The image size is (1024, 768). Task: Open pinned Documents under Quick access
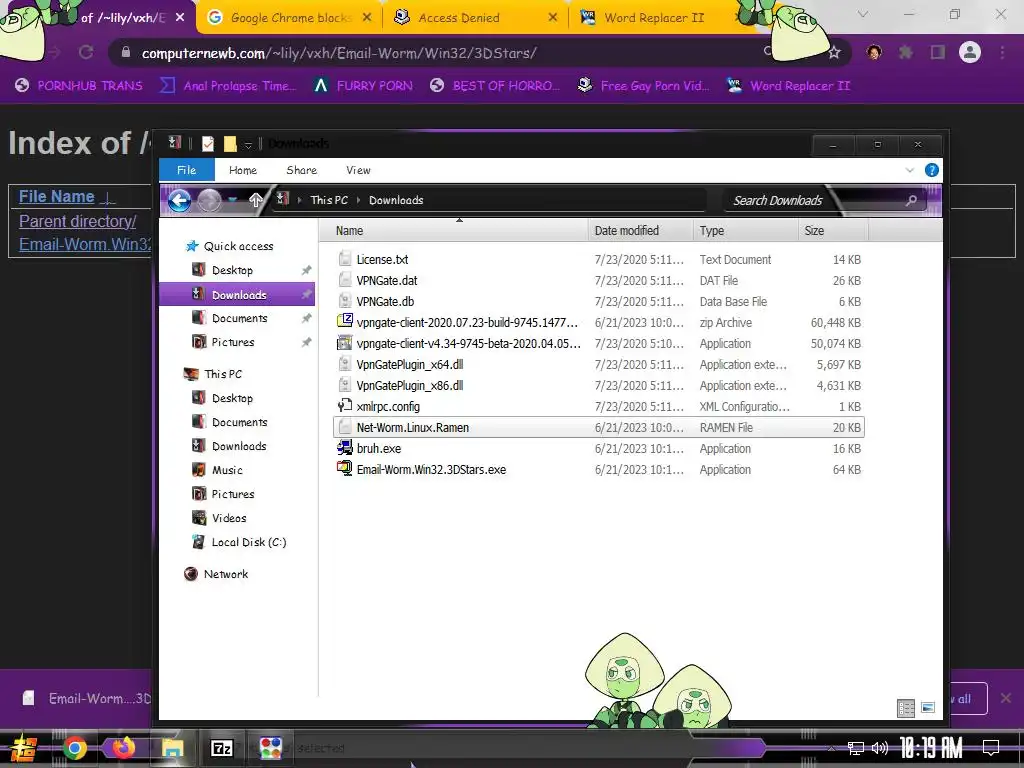240,318
